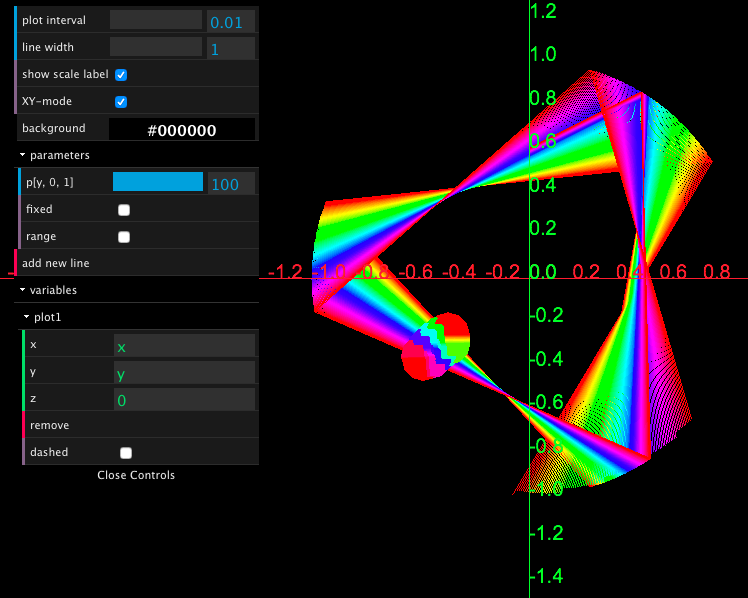Click the small multicolored circle in the plot

[x=436, y=346]
